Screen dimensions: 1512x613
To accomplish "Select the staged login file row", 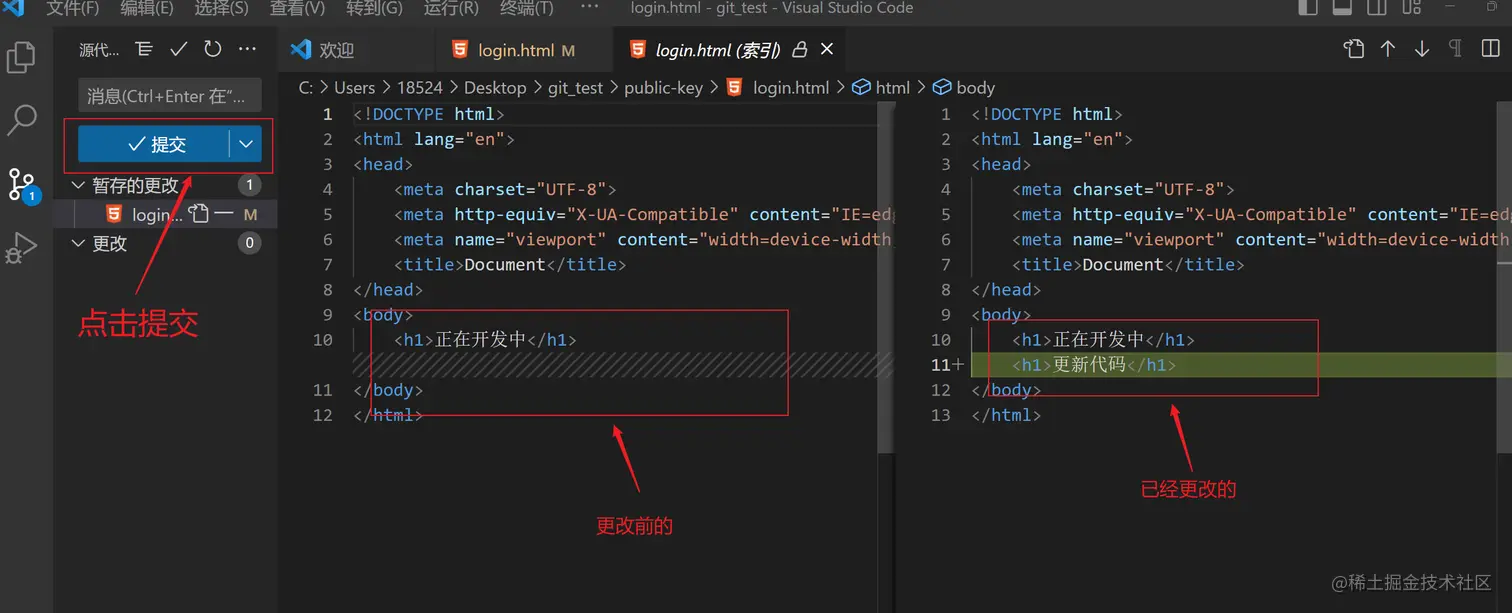I will [166, 214].
